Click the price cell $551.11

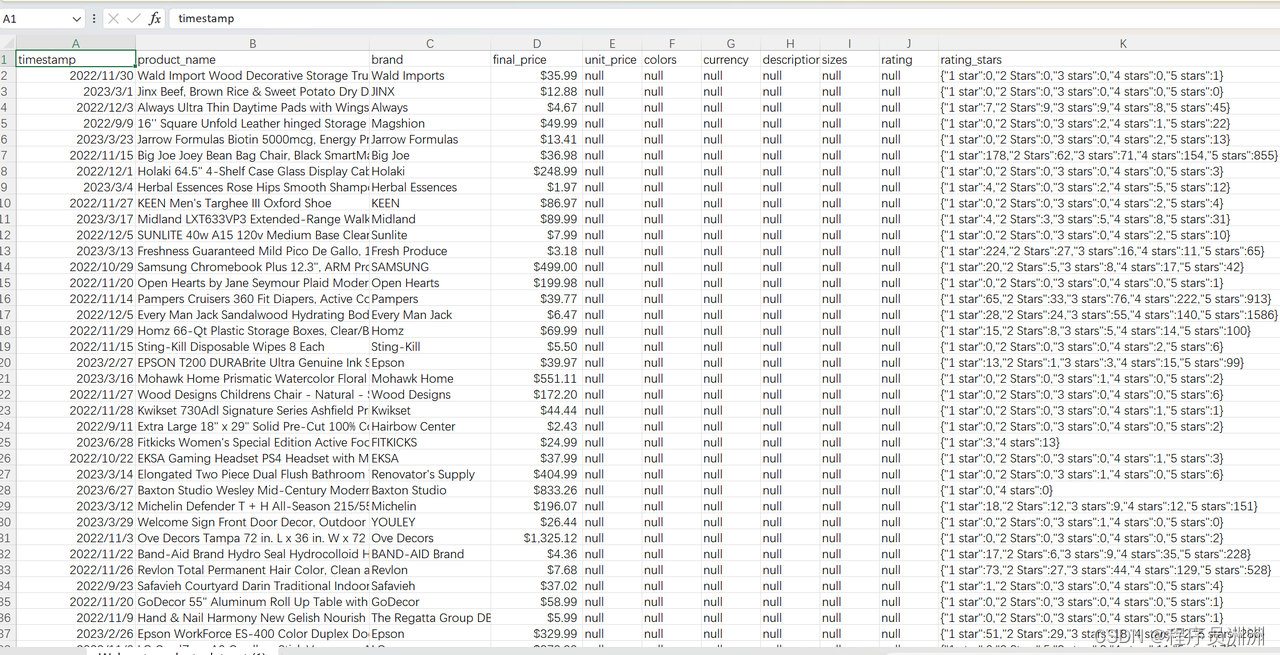tap(537, 379)
